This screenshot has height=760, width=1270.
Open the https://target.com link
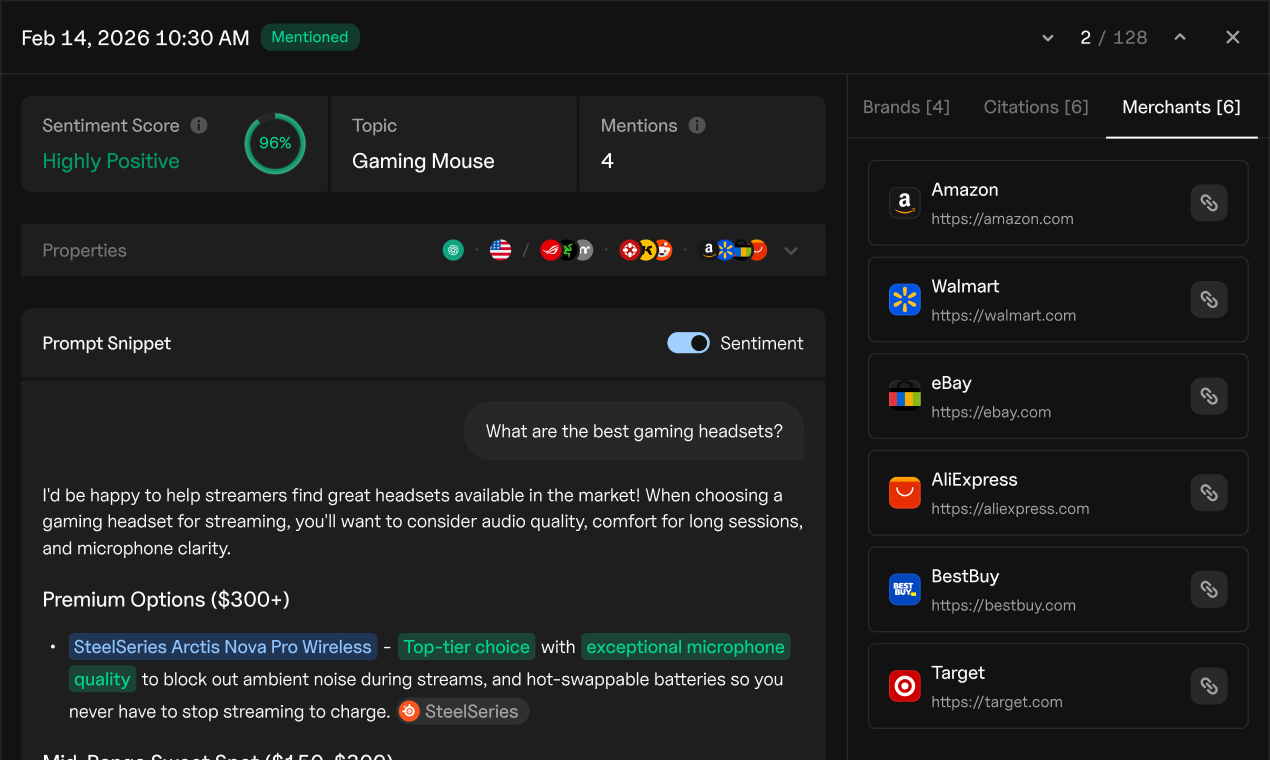pos(997,702)
